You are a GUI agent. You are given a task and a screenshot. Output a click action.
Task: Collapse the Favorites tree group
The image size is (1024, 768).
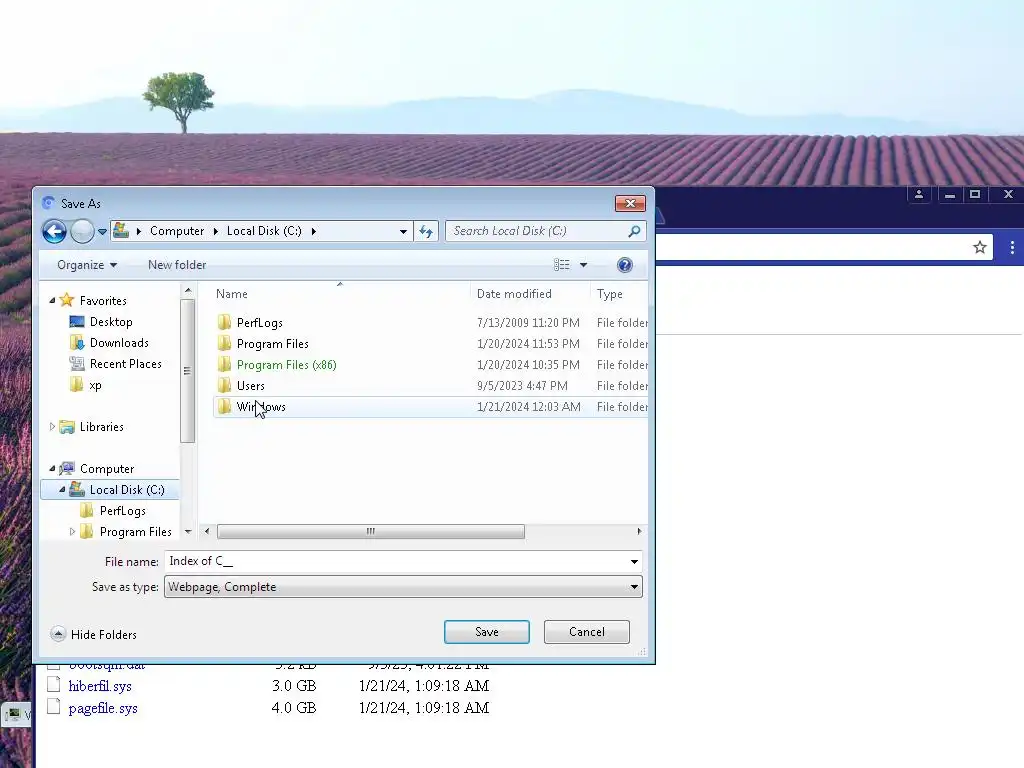pos(52,300)
